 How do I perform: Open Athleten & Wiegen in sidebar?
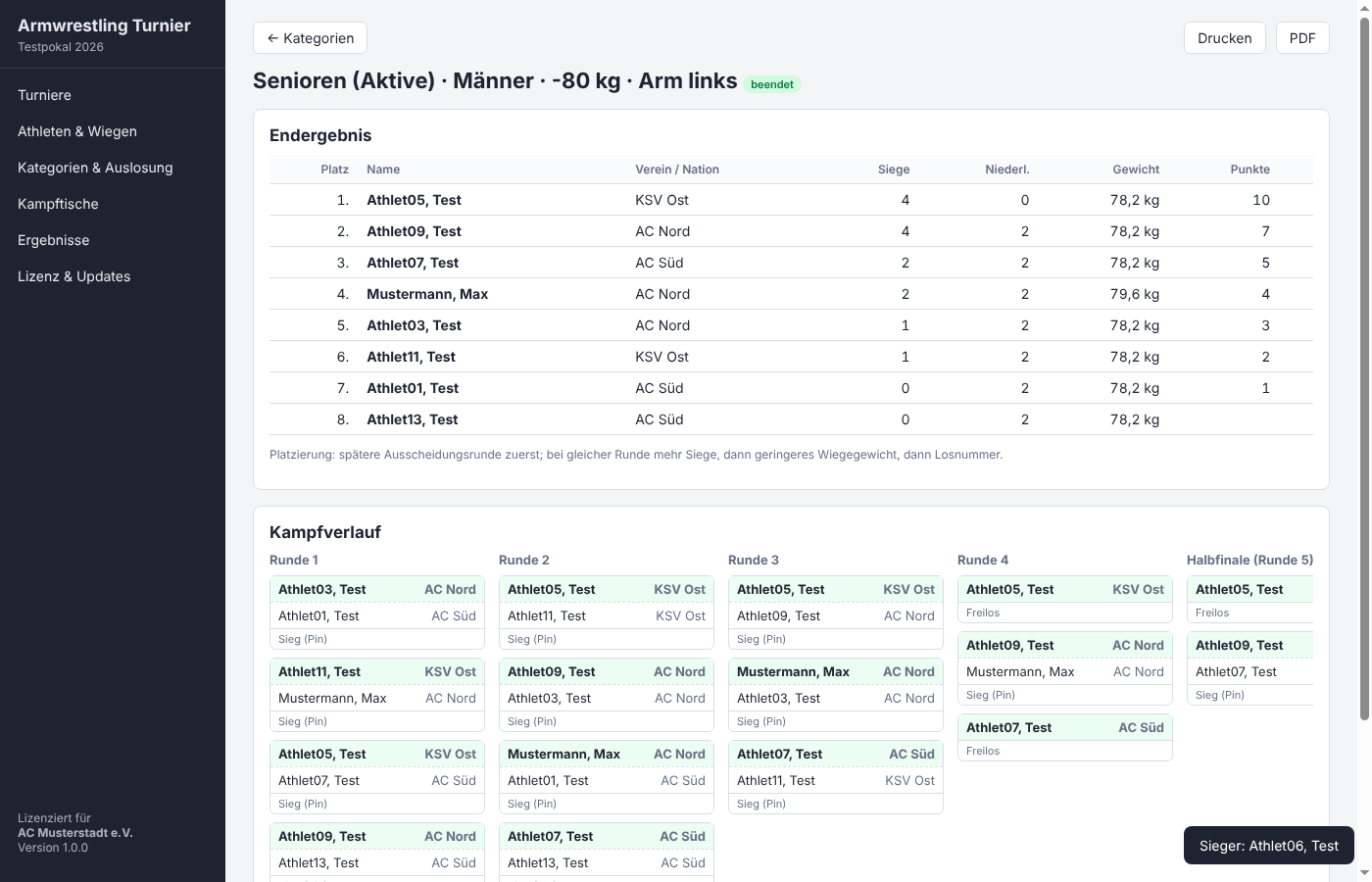point(77,131)
